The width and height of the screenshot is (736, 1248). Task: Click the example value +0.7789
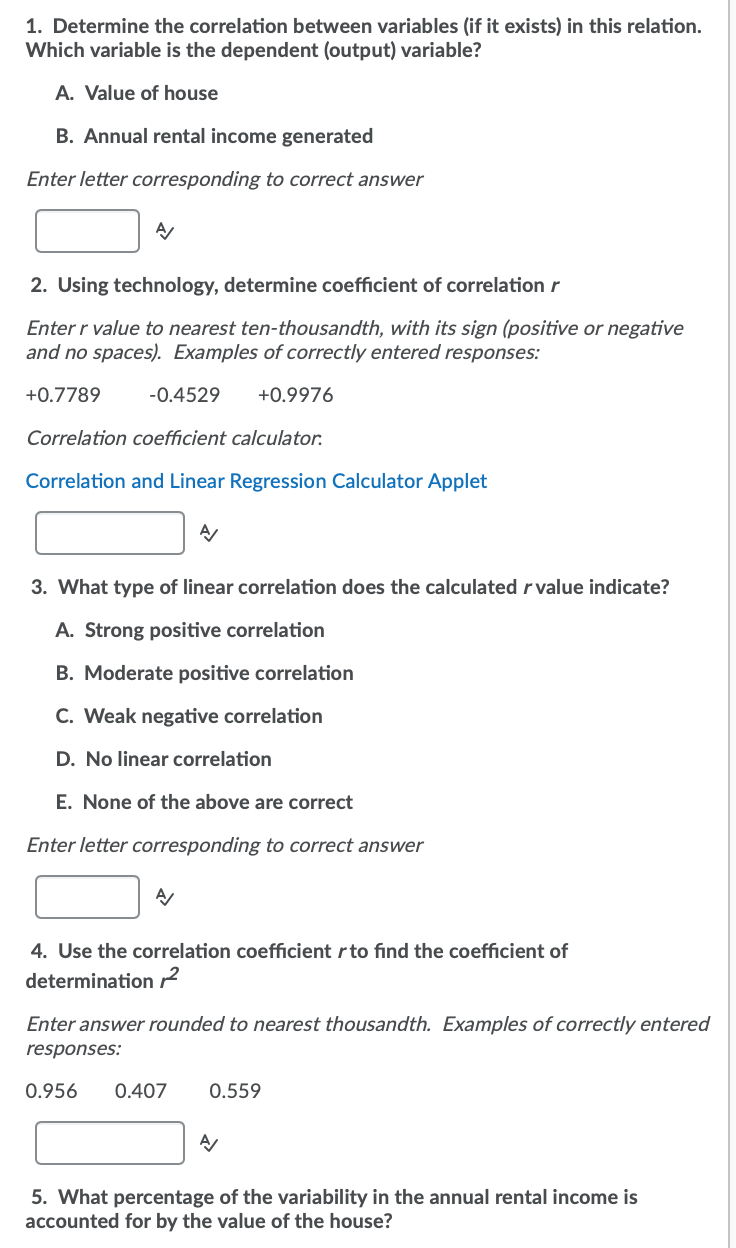[x=63, y=395]
